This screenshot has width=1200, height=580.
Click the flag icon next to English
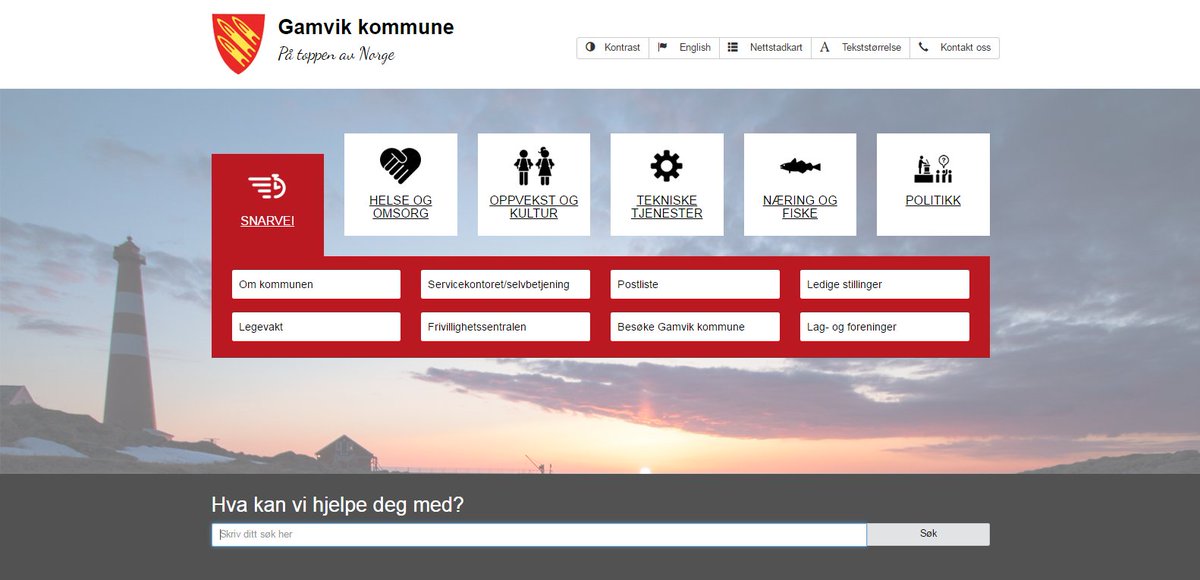tap(663, 47)
